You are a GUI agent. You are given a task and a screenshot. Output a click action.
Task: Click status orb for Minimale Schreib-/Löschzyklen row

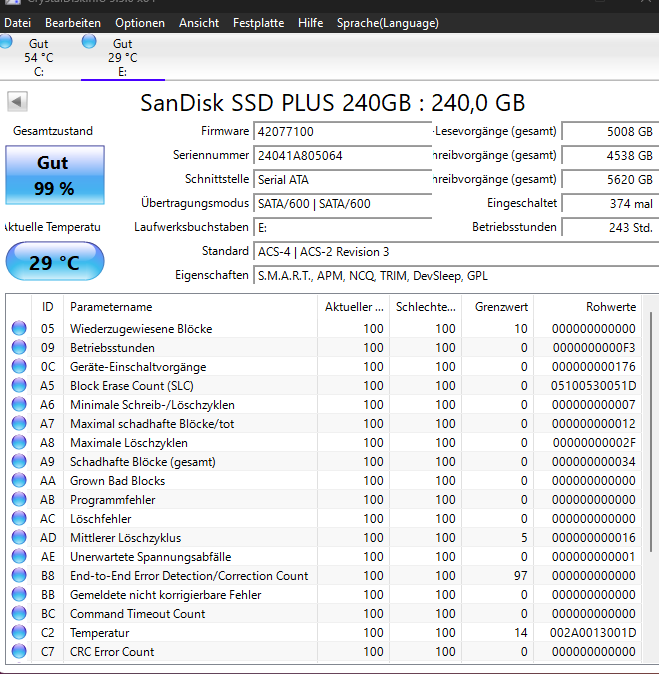coord(19,404)
